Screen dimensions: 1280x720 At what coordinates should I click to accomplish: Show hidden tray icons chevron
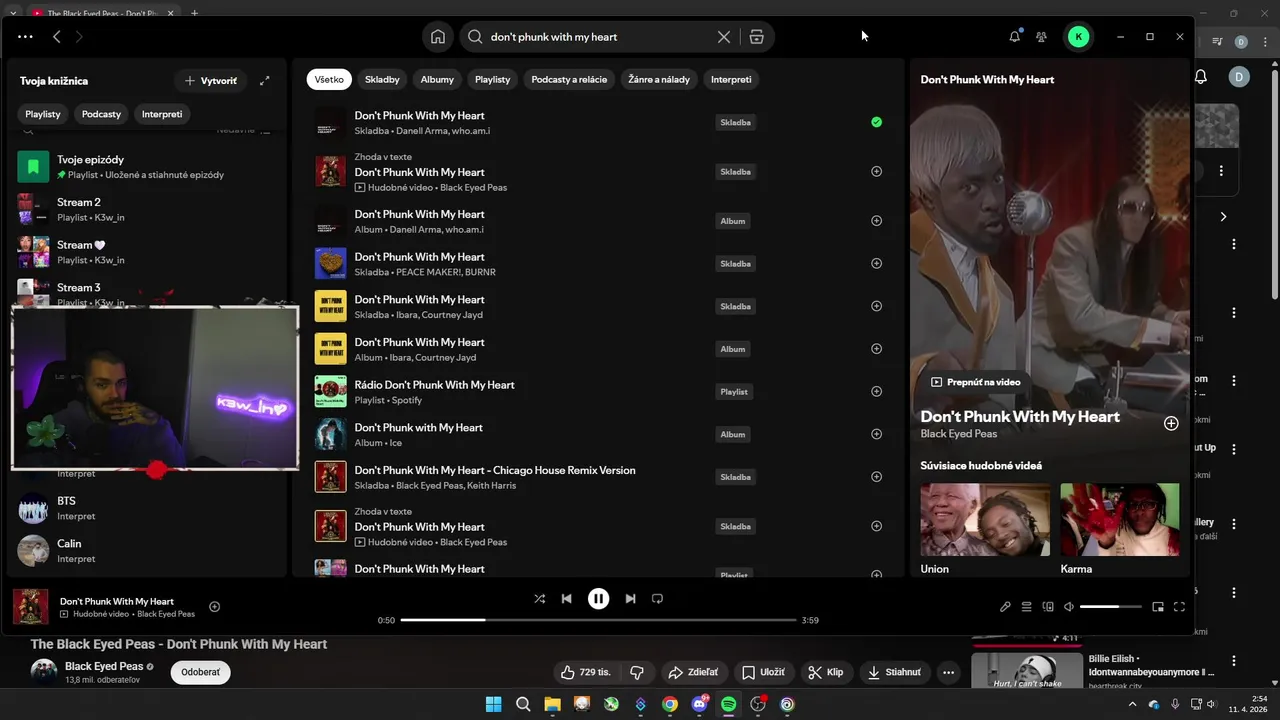[x=1133, y=704]
